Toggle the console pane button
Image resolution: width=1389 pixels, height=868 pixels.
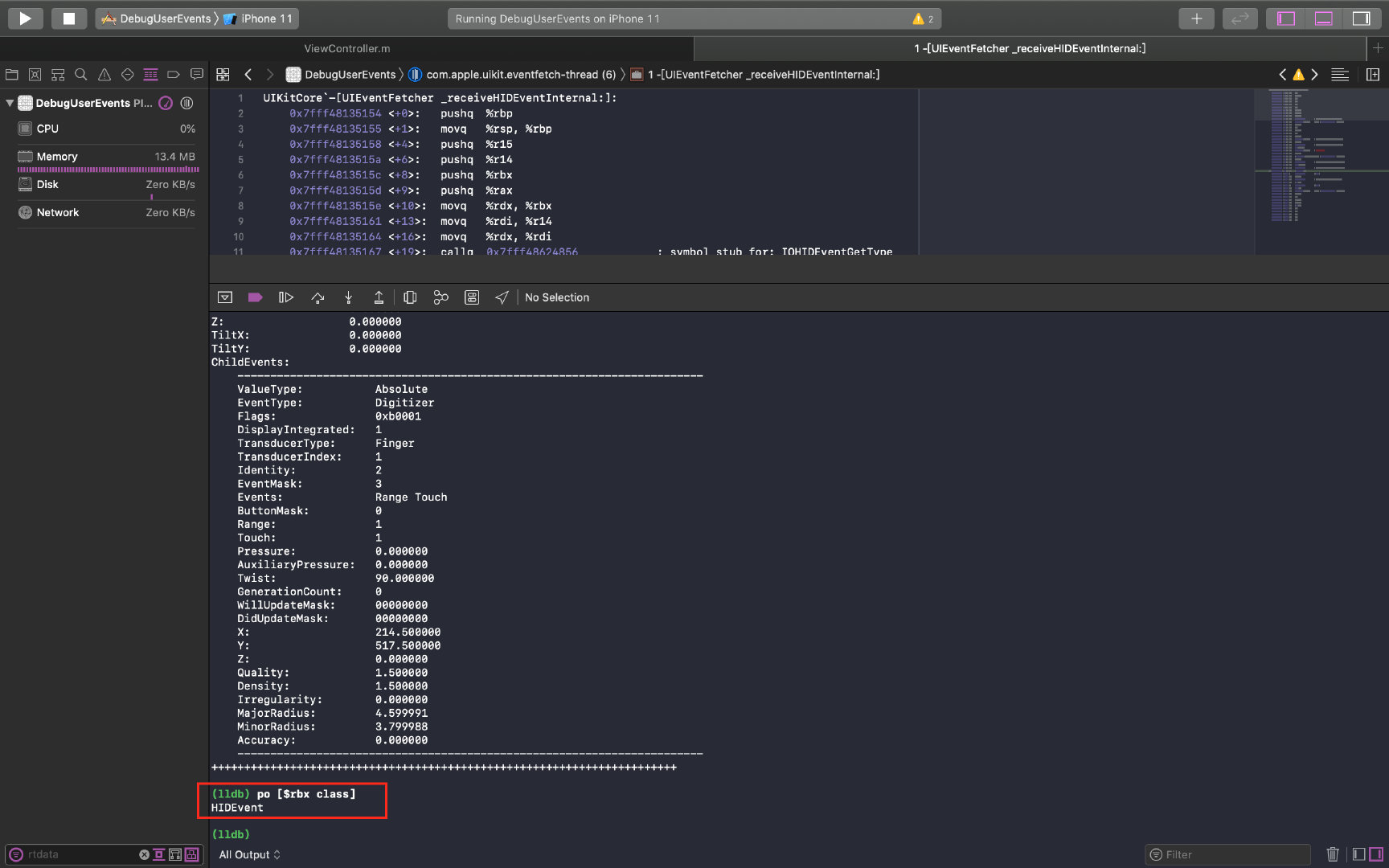(x=1376, y=854)
